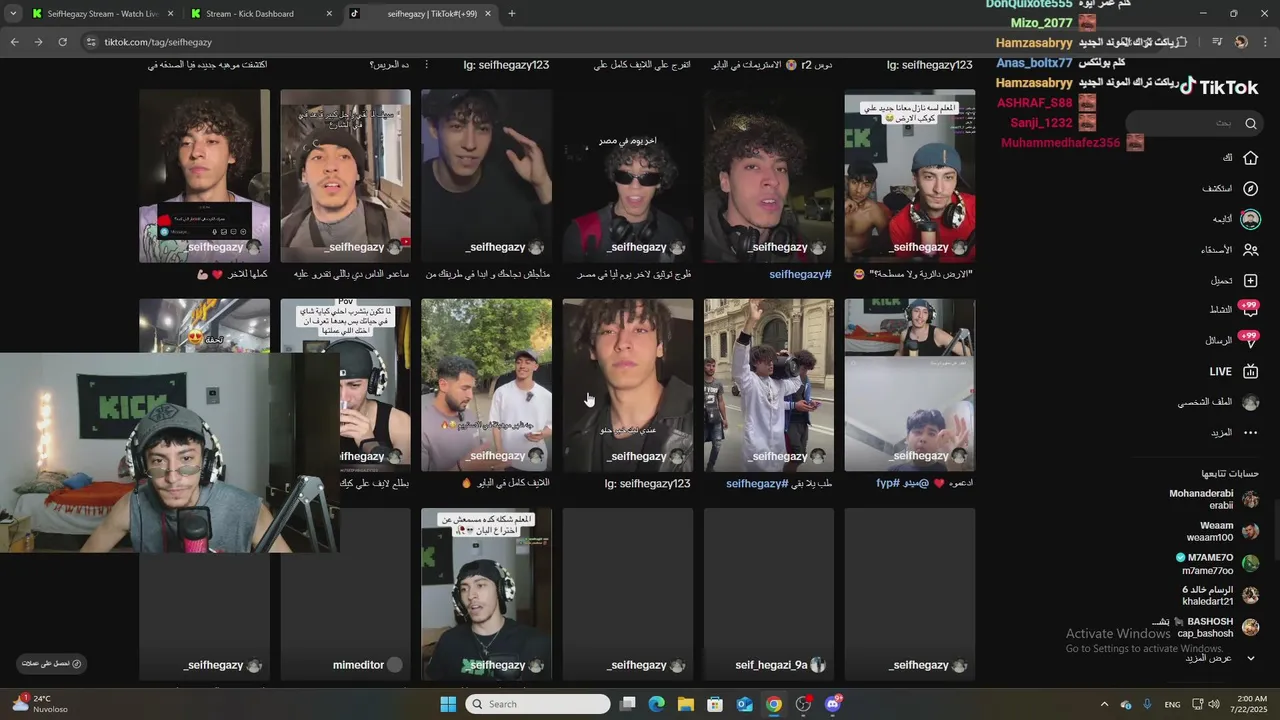This screenshot has height=720, width=1280.
Task: Click the 'lg: seifhegazy123' caption under leather-jacket video
Action: (647, 483)
